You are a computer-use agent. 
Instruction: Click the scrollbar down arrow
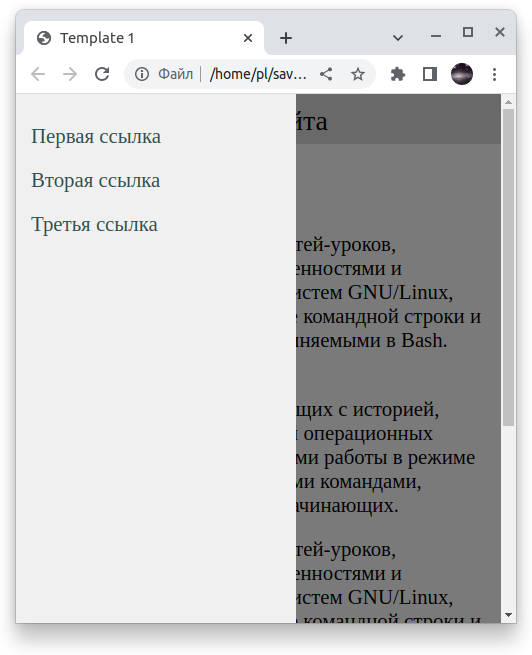pyautogui.click(x=508, y=615)
